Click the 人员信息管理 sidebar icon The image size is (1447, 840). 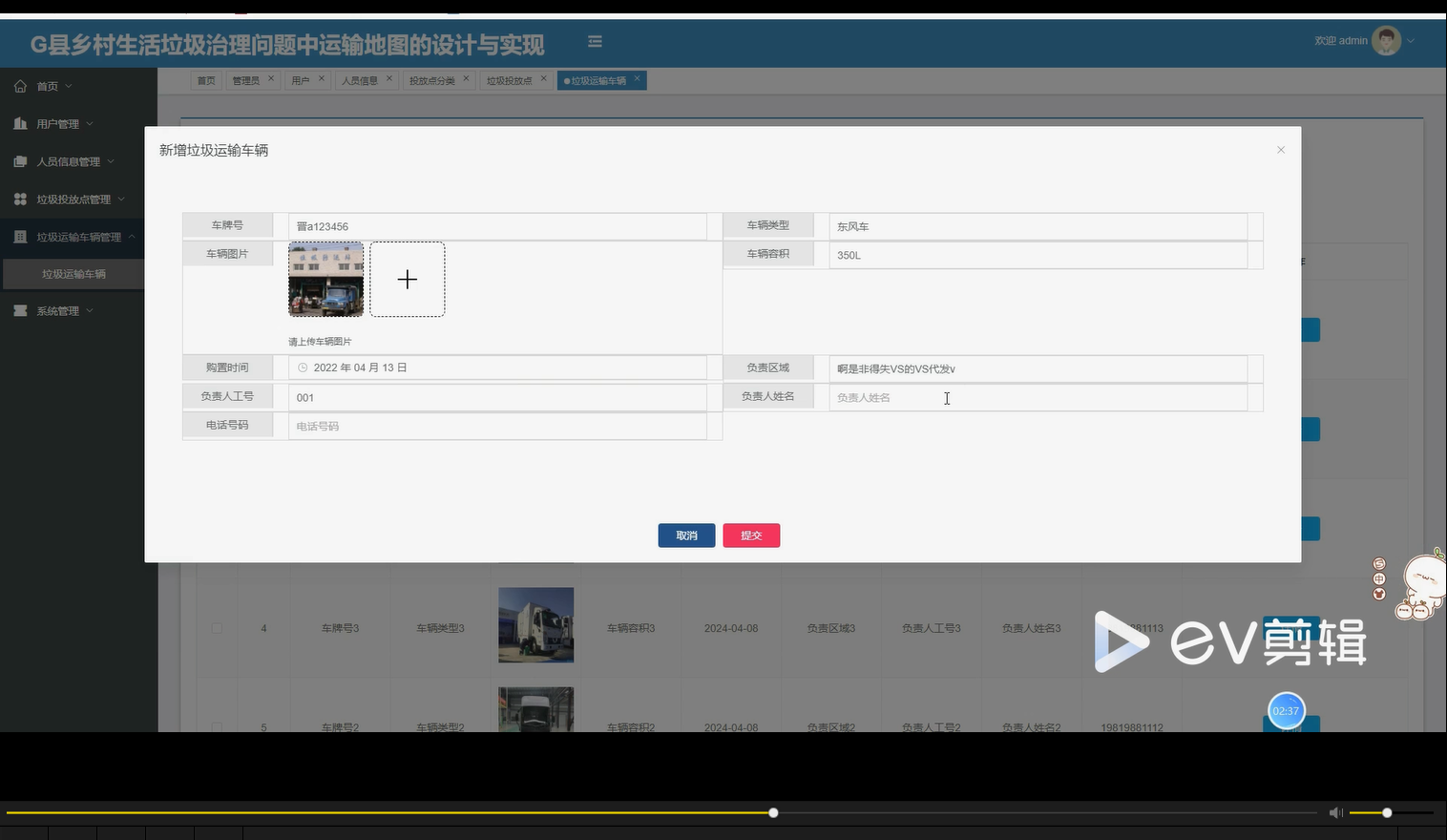pyautogui.click(x=20, y=161)
